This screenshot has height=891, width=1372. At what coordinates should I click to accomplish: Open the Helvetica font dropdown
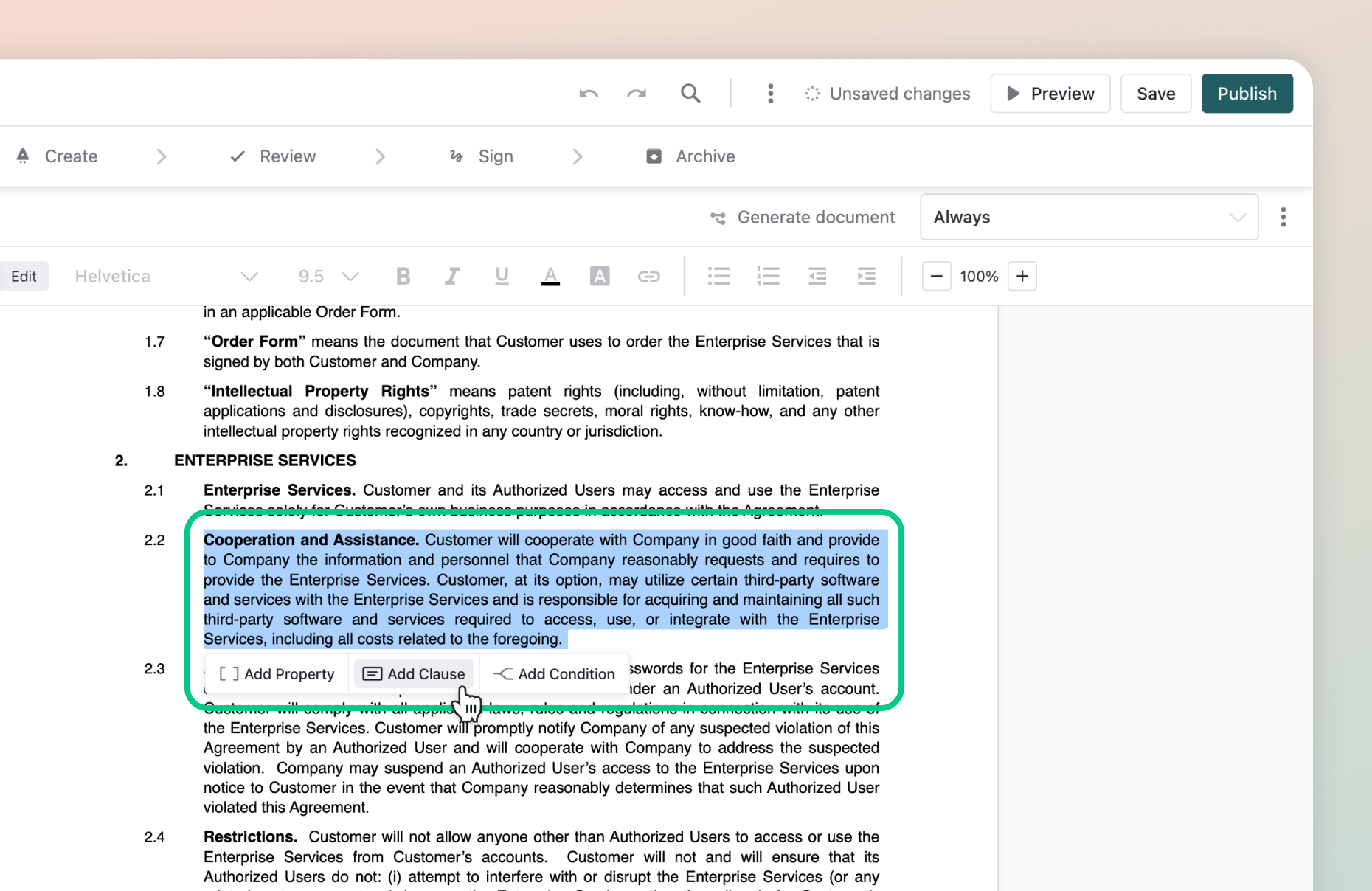(166, 276)
